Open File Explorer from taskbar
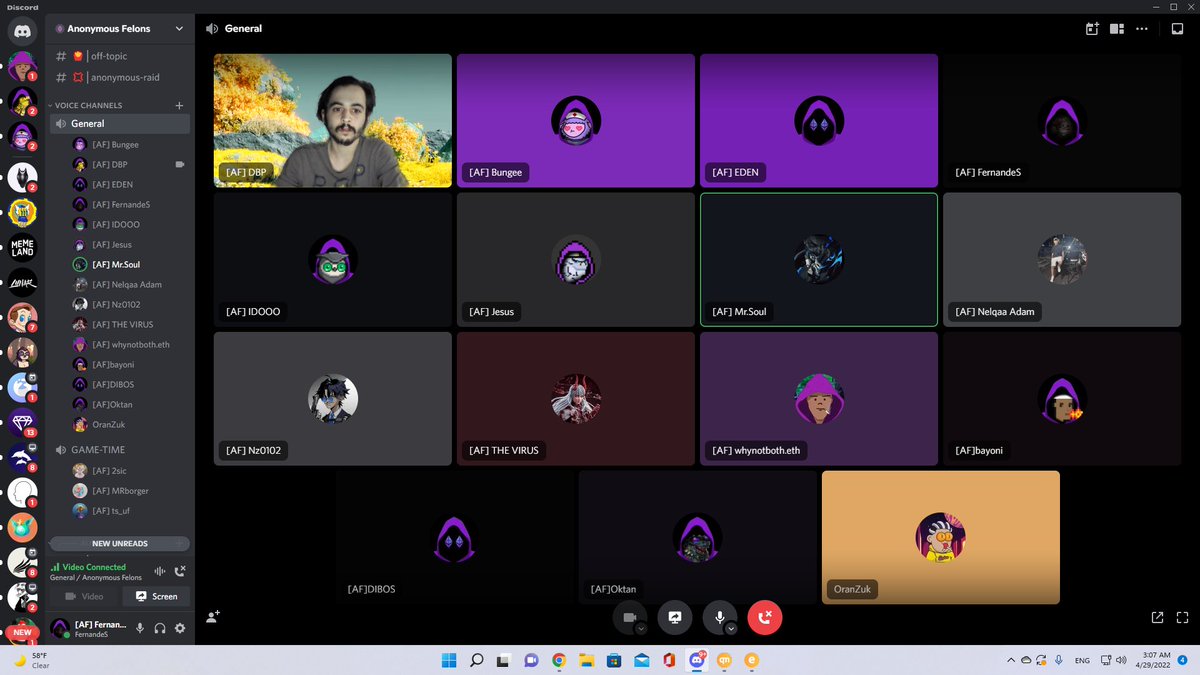 [587, 660]
